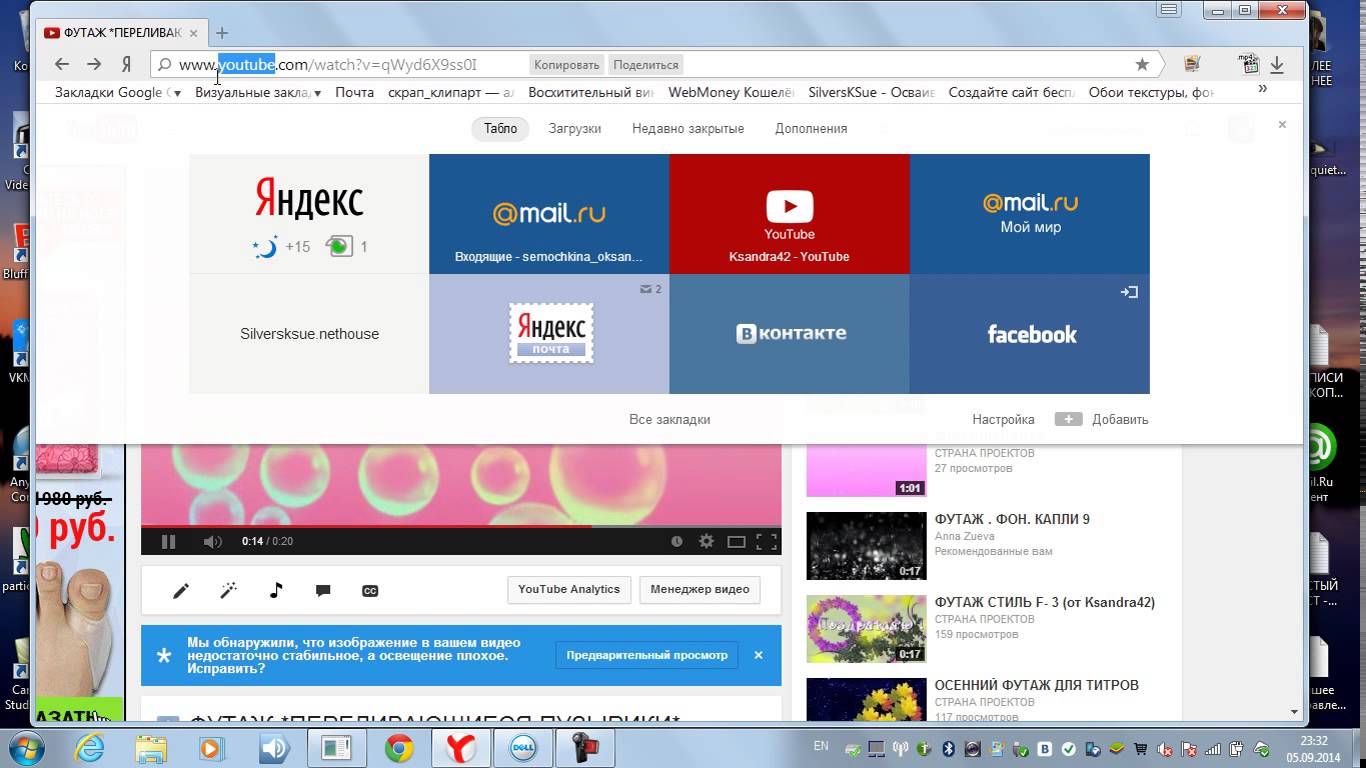Open the music note audio icon
This screenshot has height=768, width=1366.
(x=276, y=590)
